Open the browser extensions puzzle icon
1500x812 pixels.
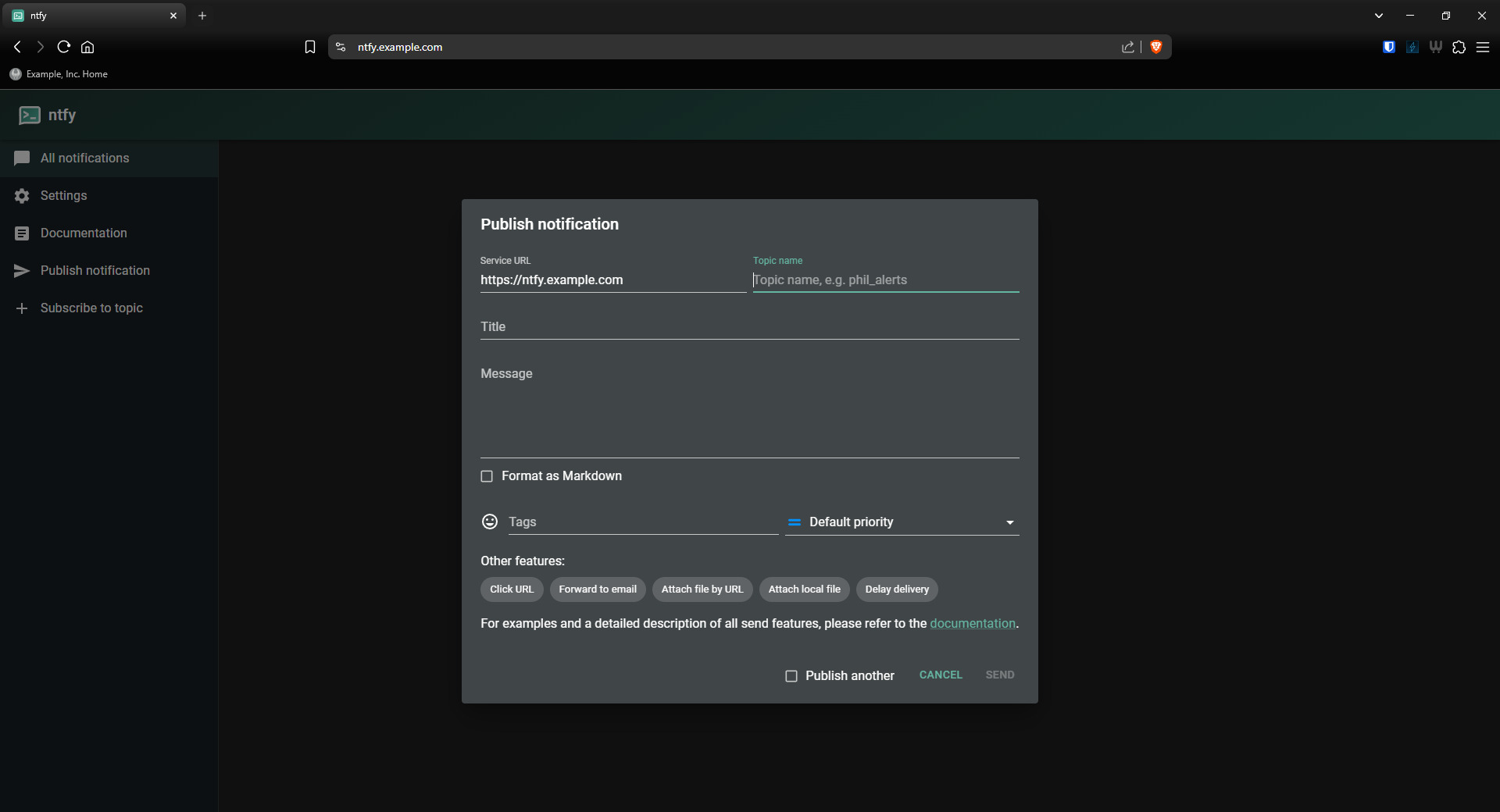(1459, 47)
